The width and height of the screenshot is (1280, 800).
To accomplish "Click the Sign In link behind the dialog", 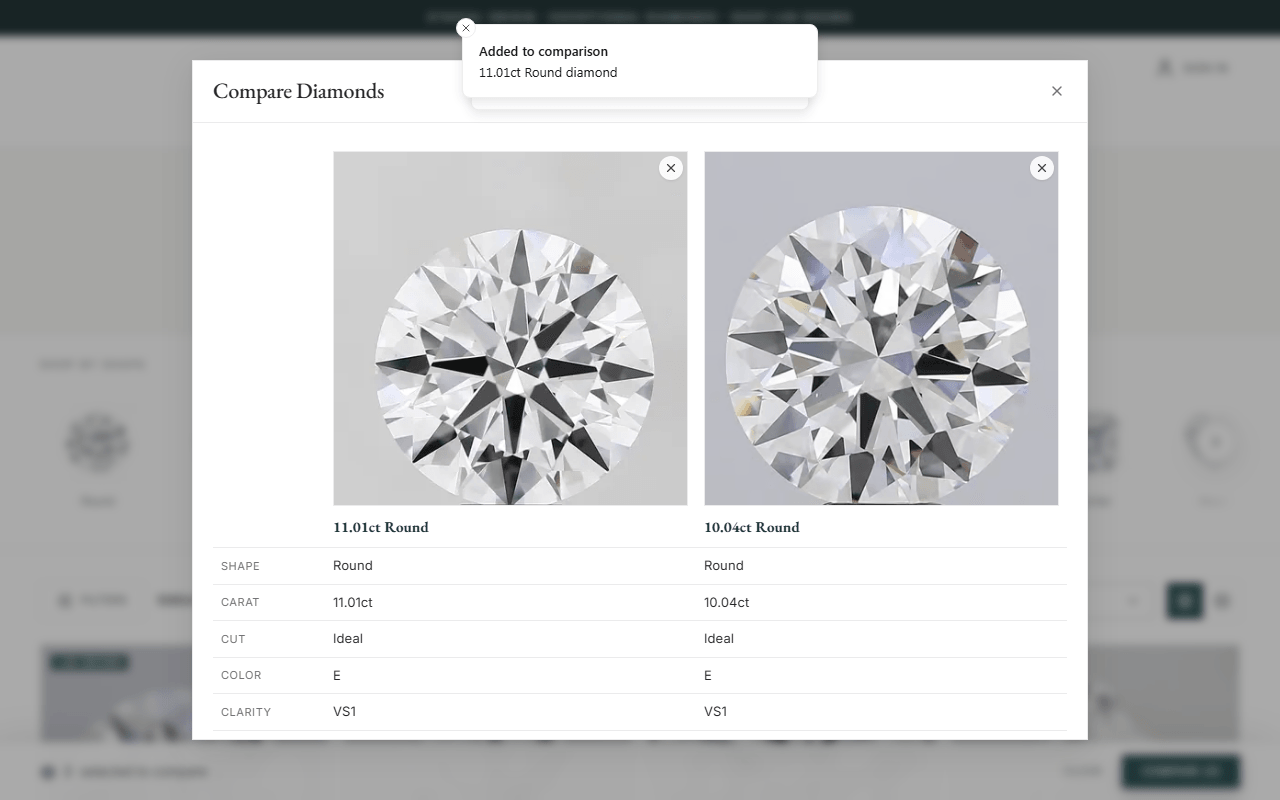I will [1193, 68].
